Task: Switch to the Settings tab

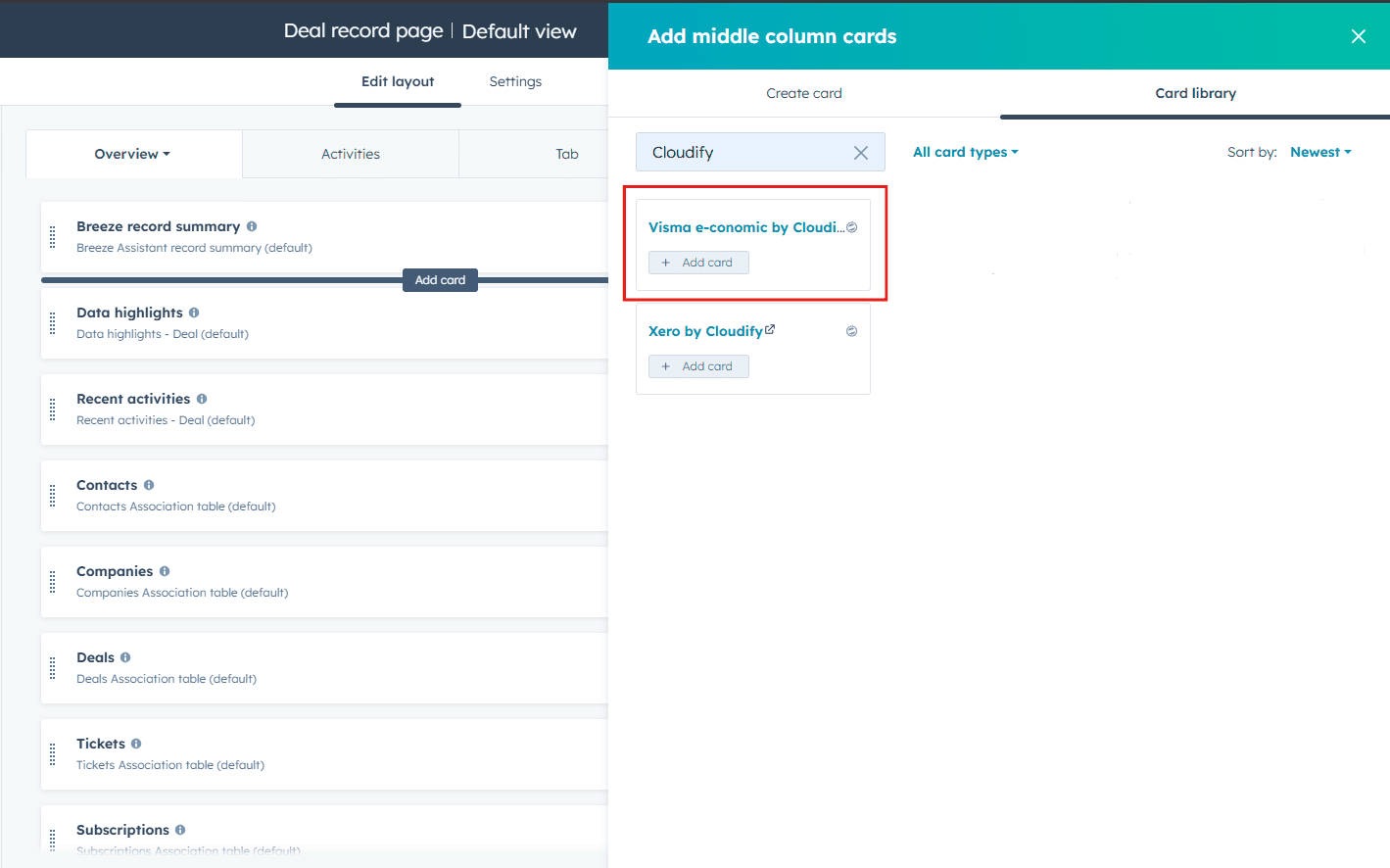Action: point(515,81)
